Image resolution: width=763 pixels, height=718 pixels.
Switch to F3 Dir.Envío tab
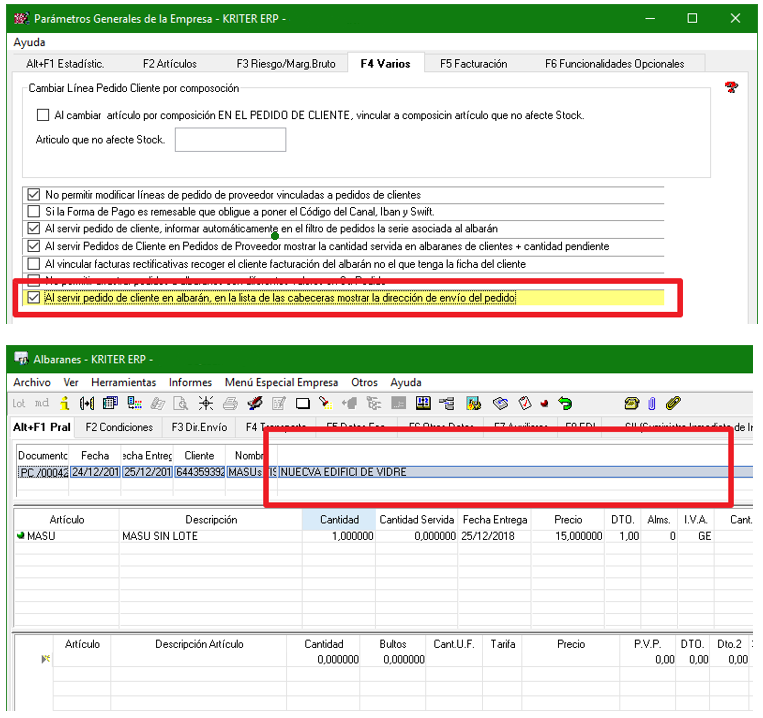[199, 427]
